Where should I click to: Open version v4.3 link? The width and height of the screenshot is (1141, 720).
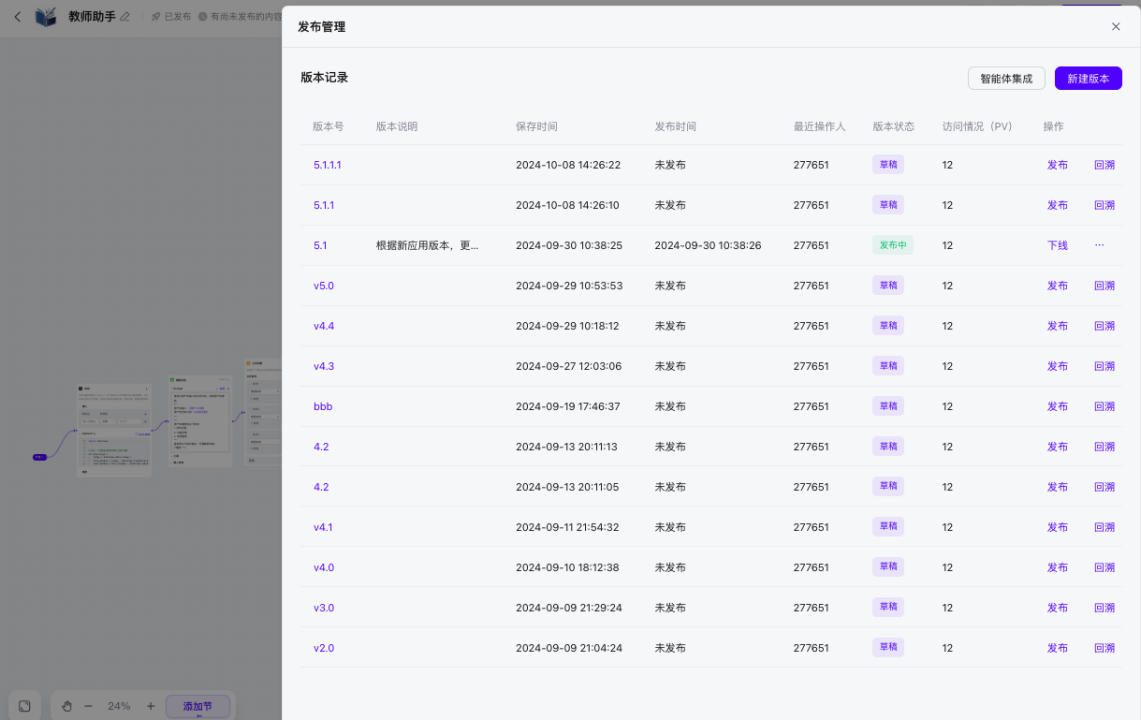[x=324, y=366]
